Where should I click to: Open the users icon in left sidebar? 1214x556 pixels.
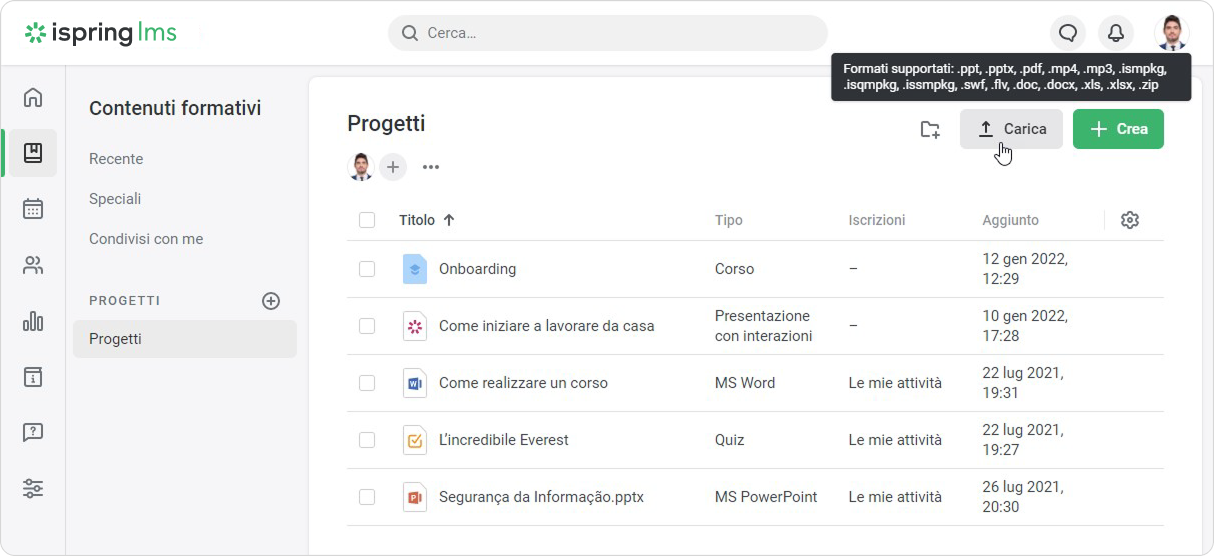pyautogui.click(x=33, y=265)
